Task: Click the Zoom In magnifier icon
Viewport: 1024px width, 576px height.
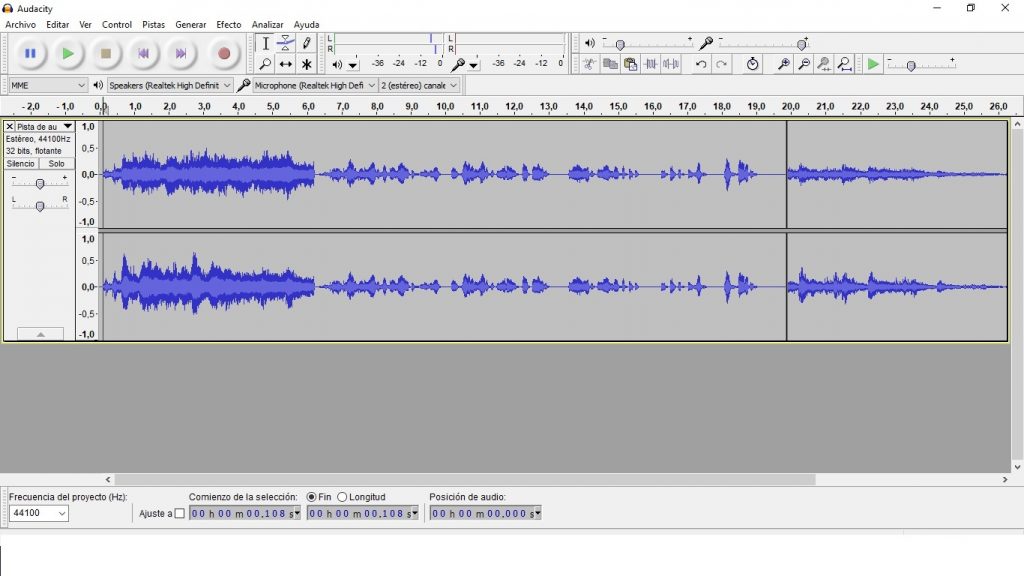Action: pyautogui.click(x=784, y=64)
